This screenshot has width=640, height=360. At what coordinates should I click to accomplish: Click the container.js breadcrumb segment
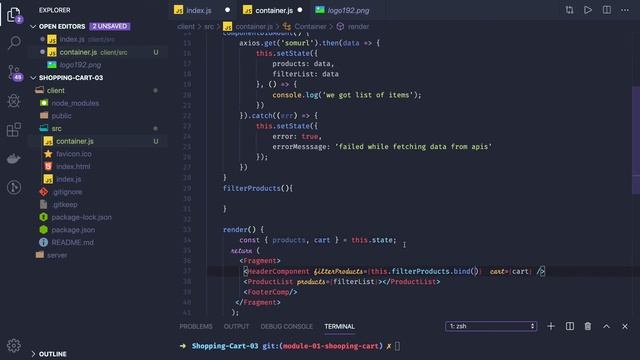[249, 27]
